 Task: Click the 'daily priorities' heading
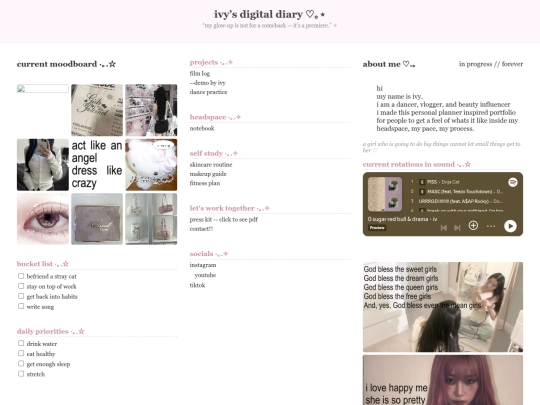[x=51, y=331]
